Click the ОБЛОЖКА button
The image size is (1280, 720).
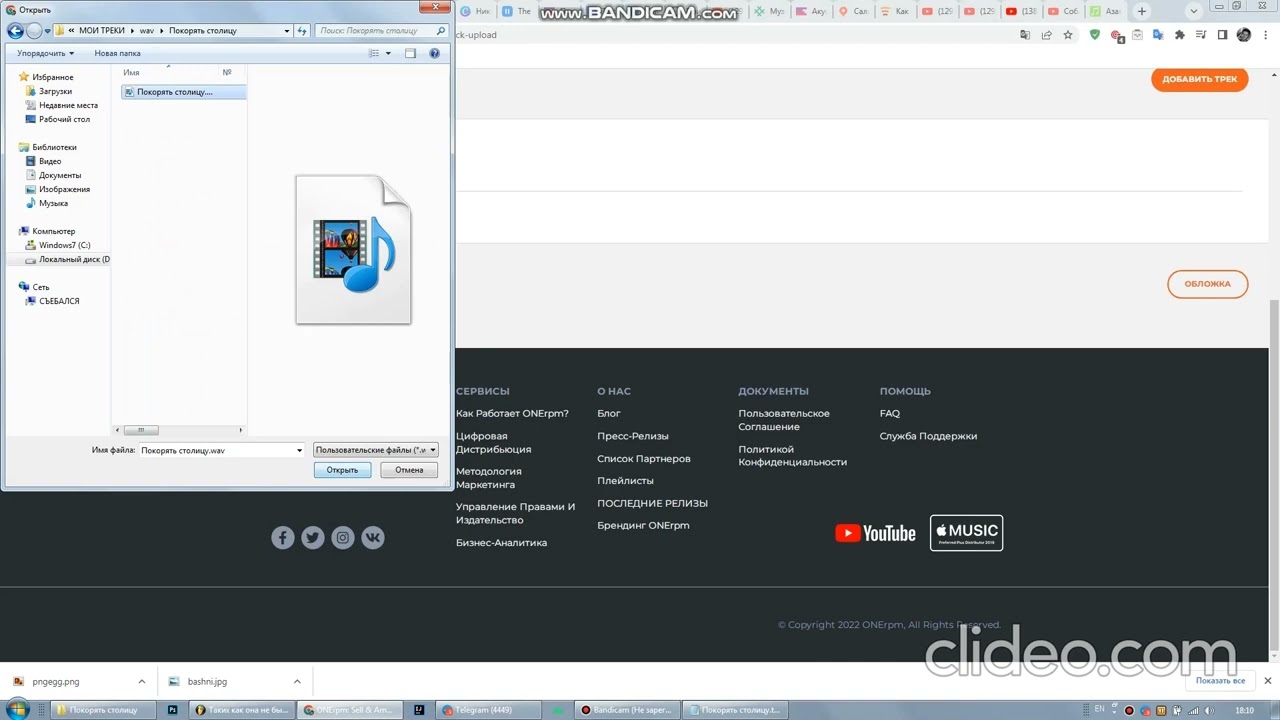click(x=1208, y=284)
